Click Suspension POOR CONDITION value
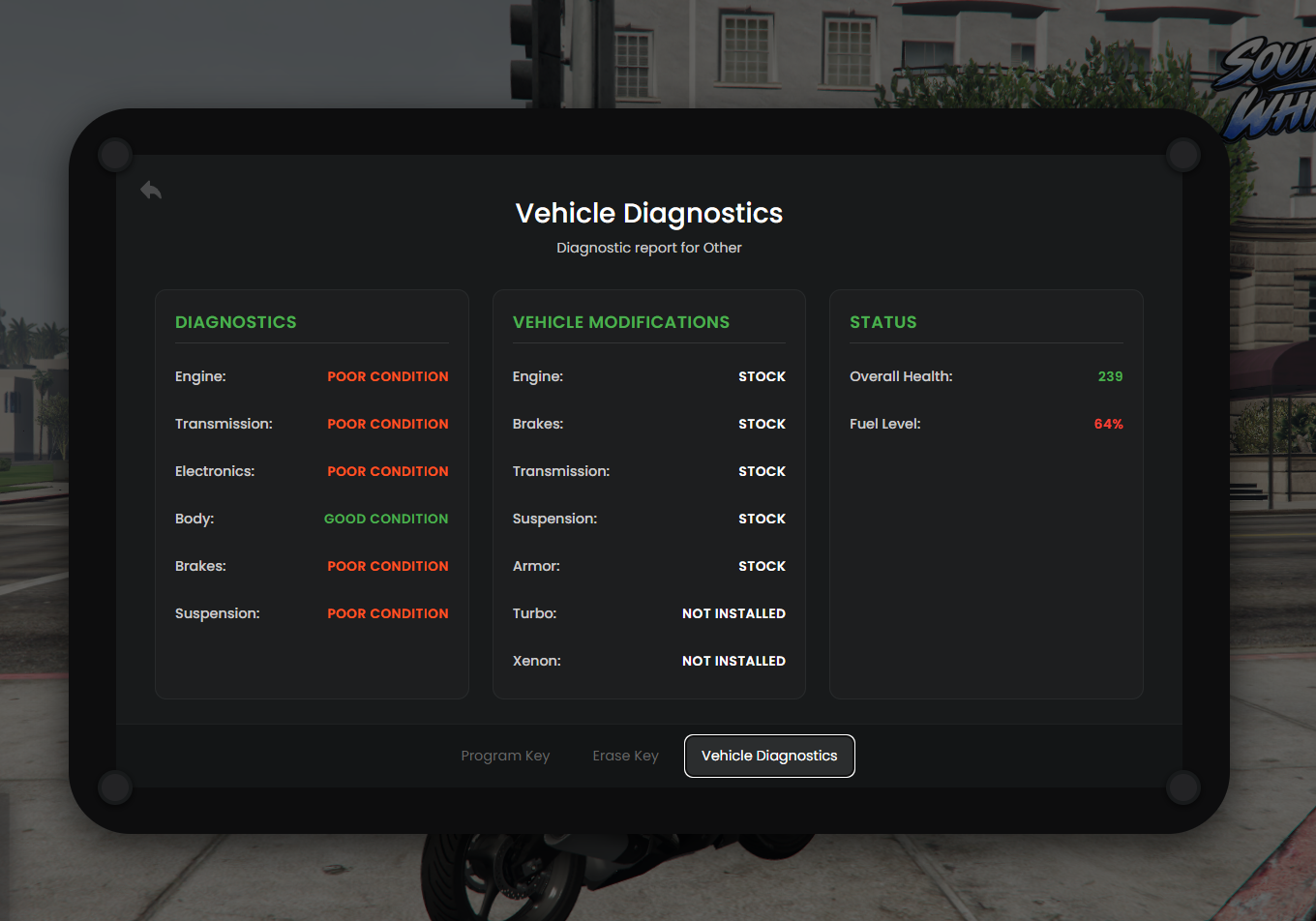The width and height of the screenshot is (1316, 921). 388,613
